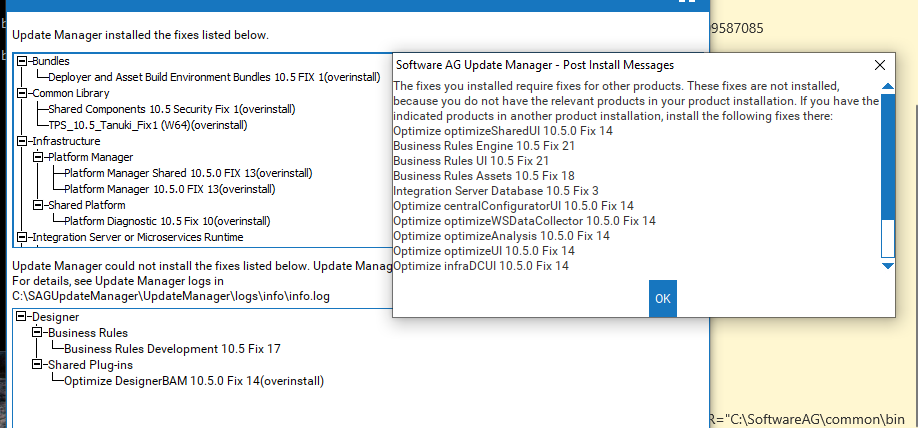This screenshot has width=918, height=428.
Task: Select Optimize DesignerBAM 10.5.0 Fix 14
Action: click(194, 381)
